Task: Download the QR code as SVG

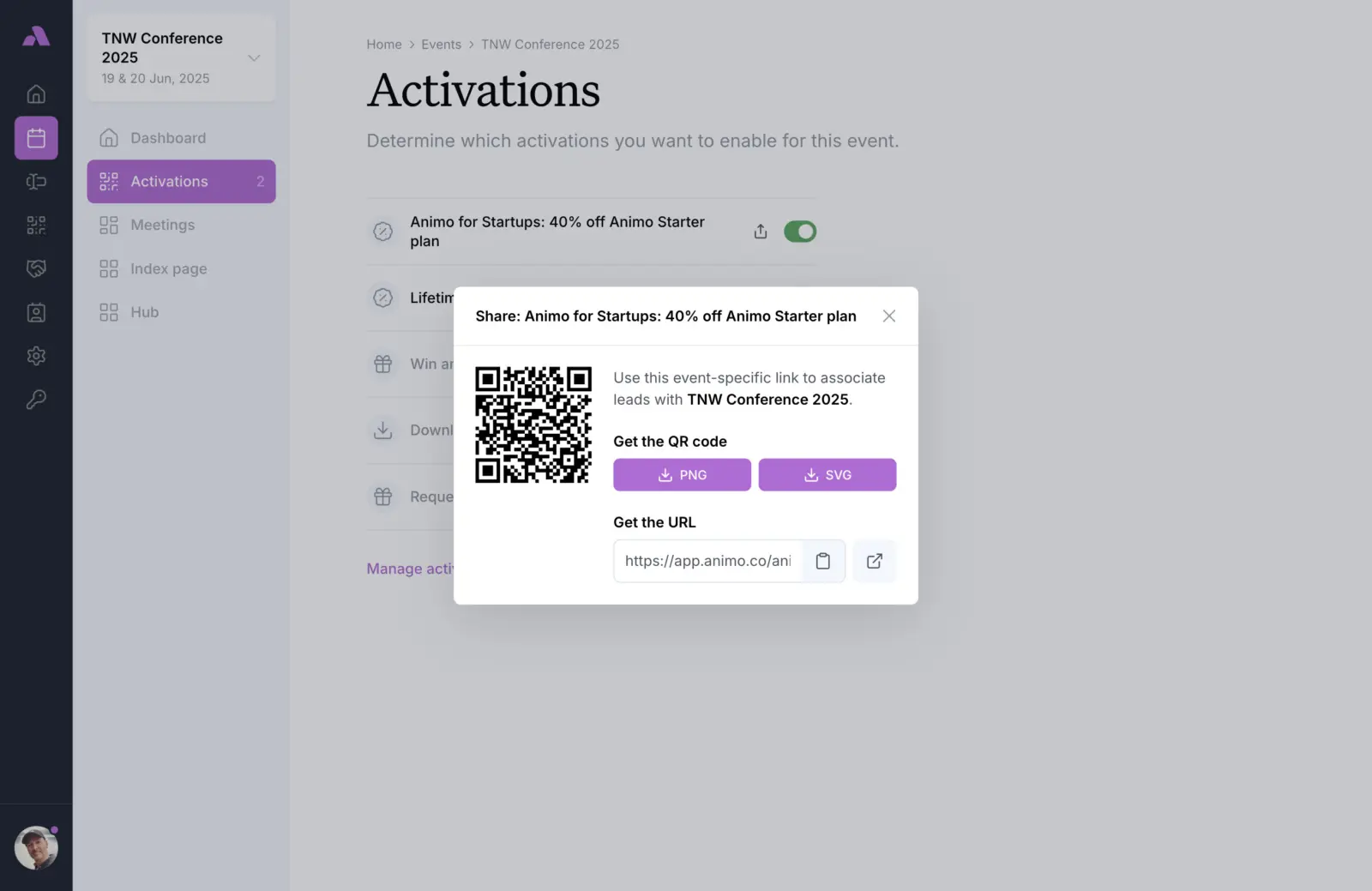Action: click(x=827, y=474)
